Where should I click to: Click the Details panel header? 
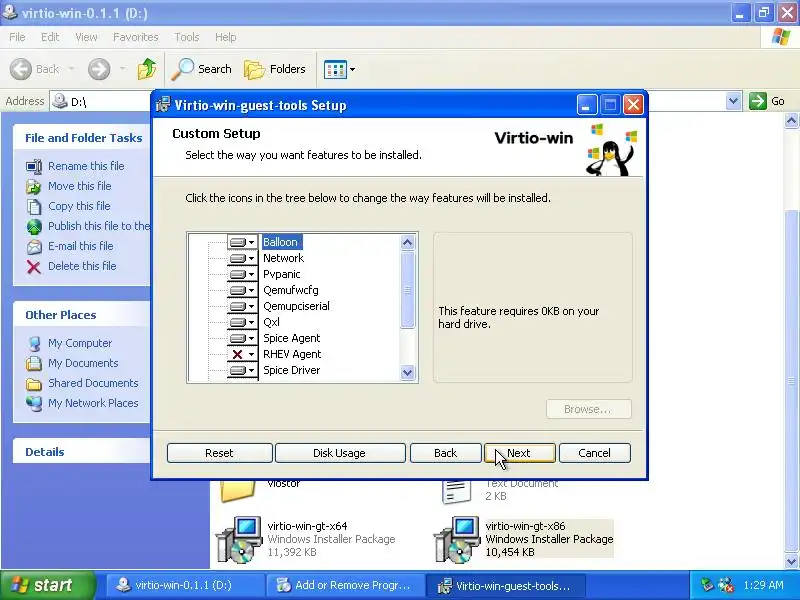(x=82, y=452)
